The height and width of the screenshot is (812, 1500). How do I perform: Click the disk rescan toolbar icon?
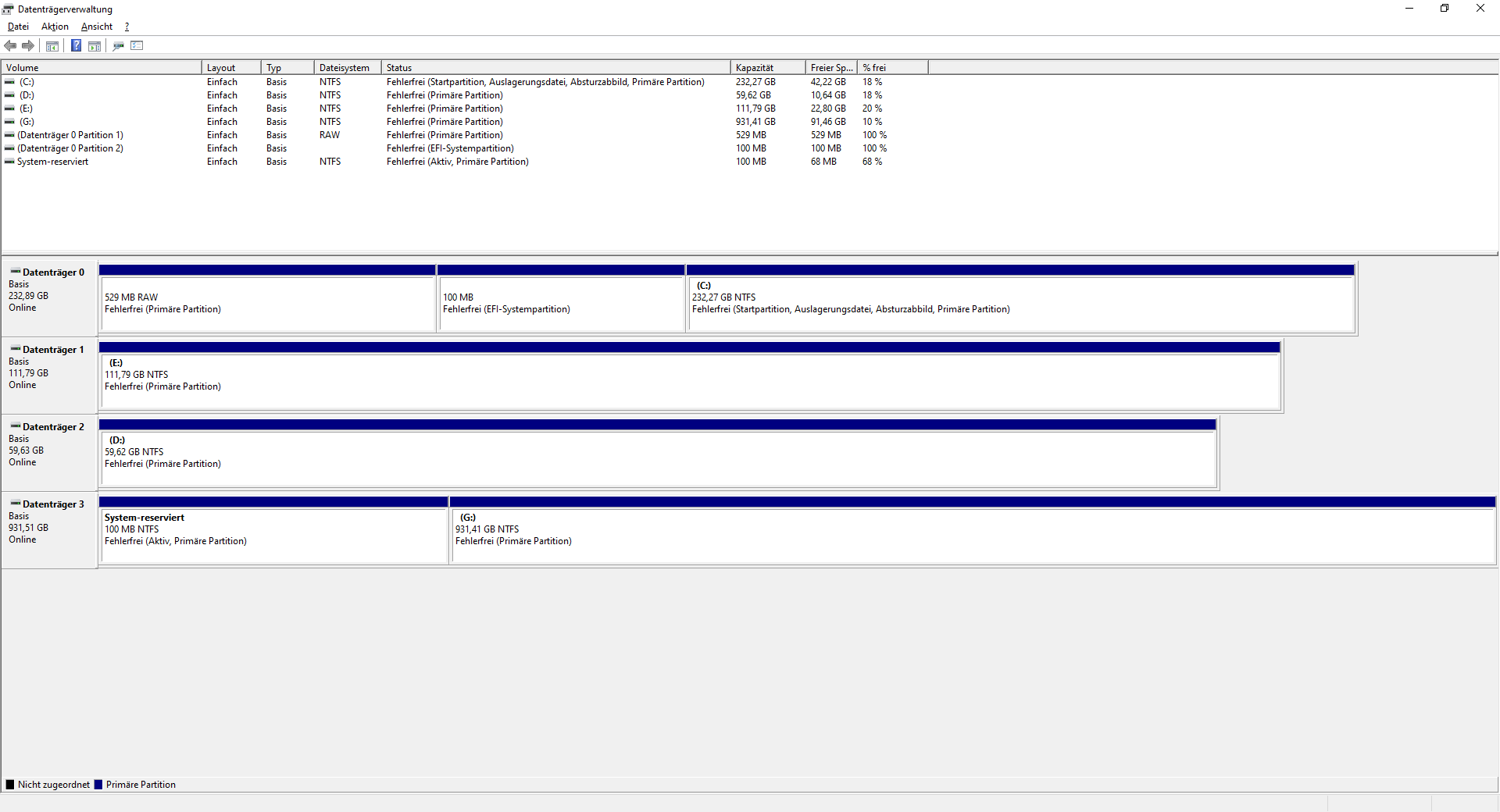point(119,46)
